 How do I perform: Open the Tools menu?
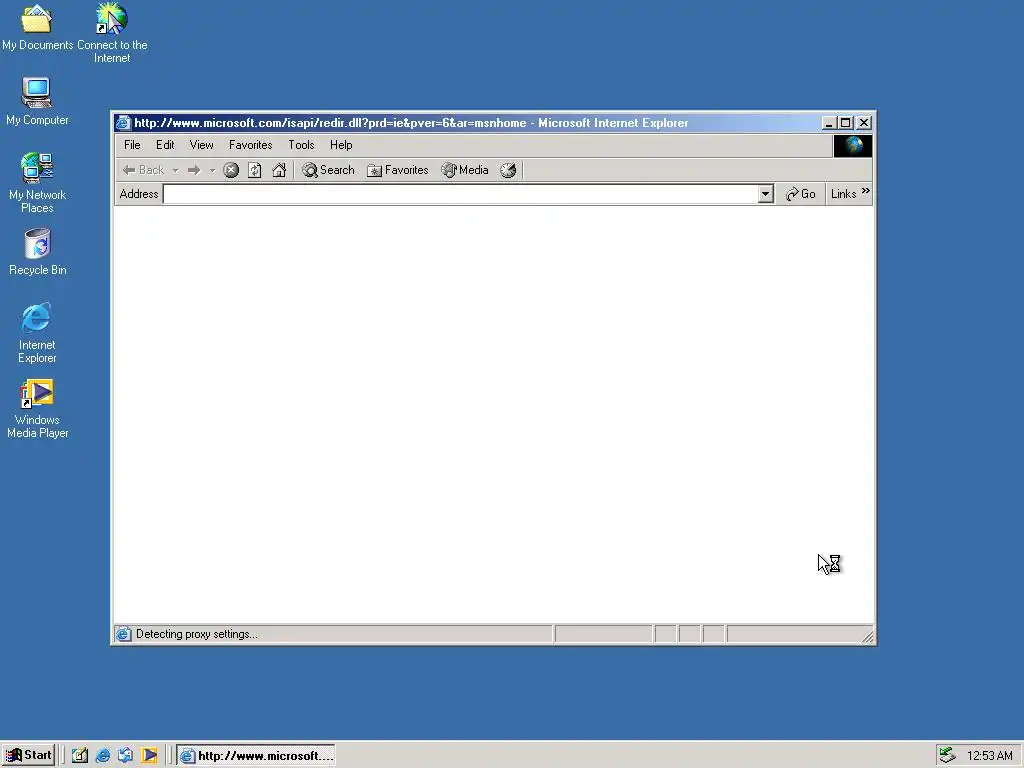point(301,145)
